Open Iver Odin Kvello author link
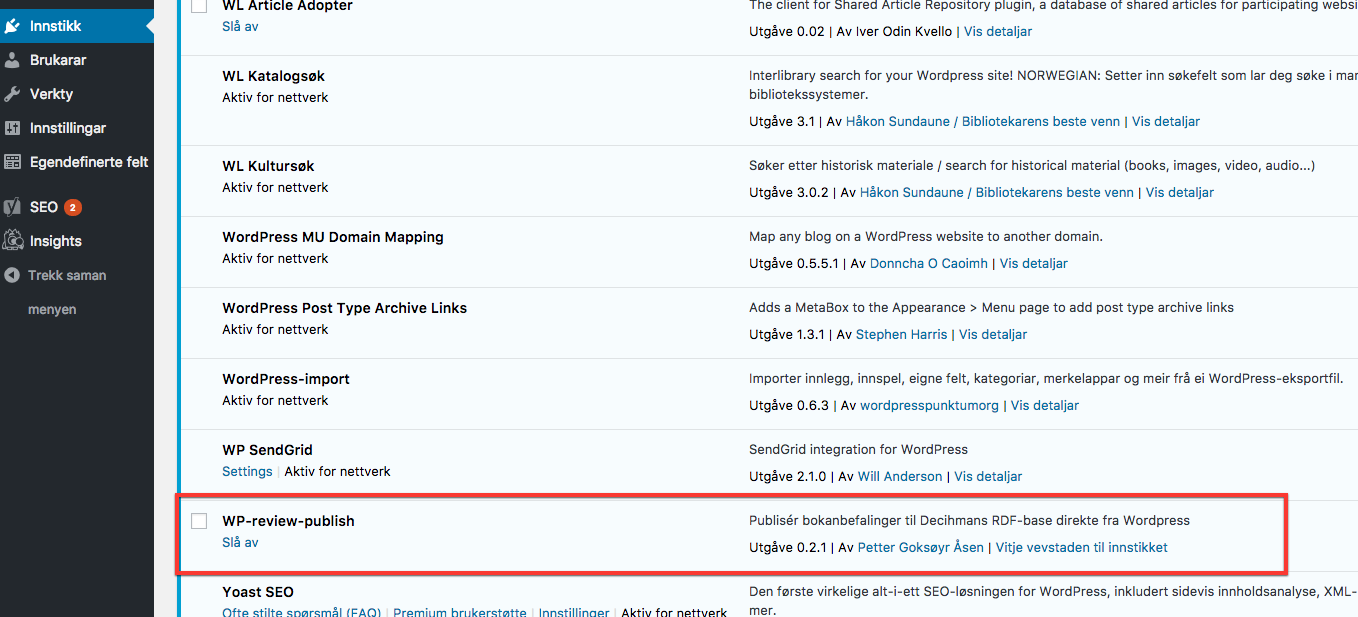Image resolution: width=1358 pixels, height=617 pixels. (x=906, y=31)
